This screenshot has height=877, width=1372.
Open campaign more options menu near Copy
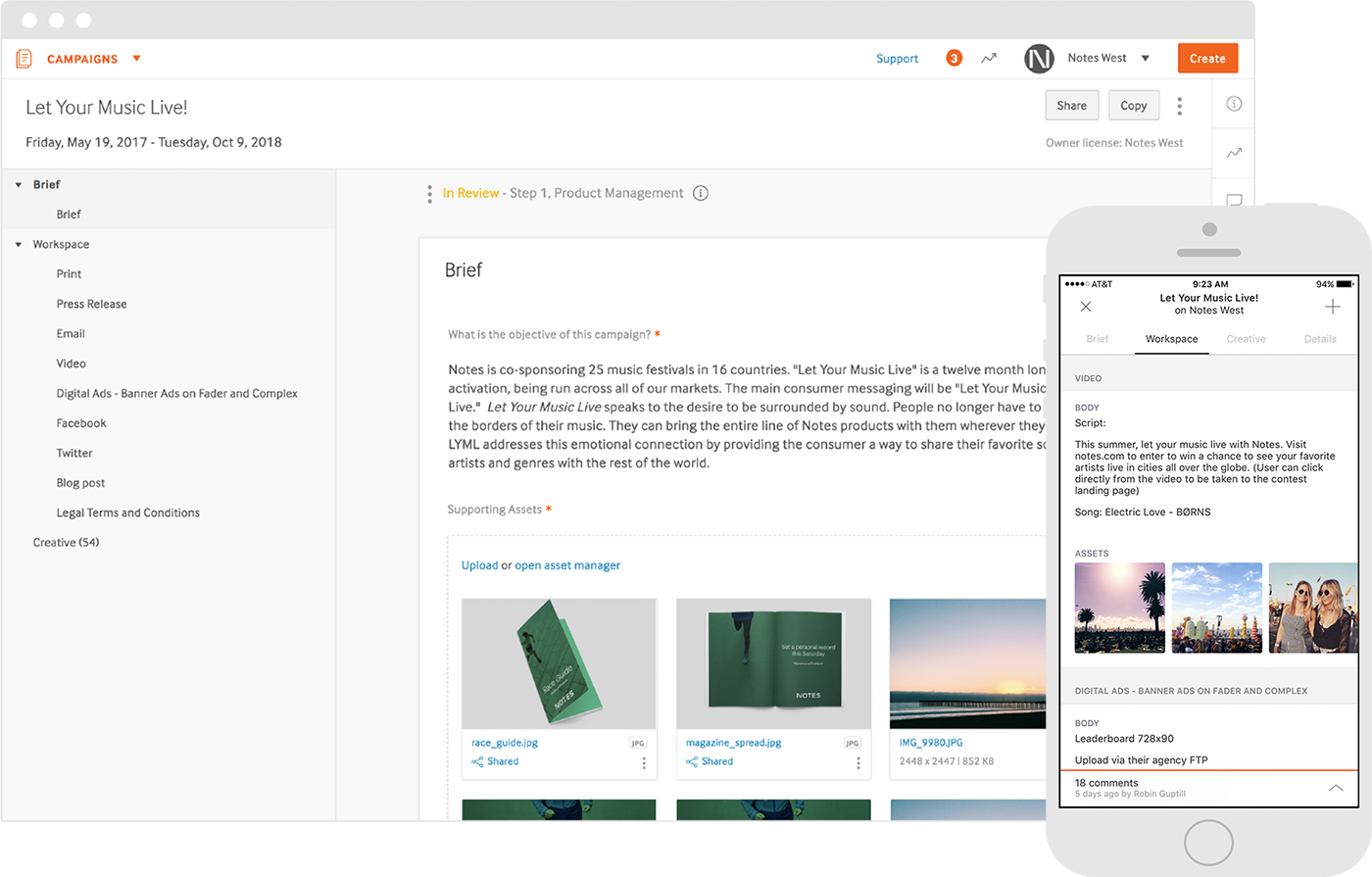1179,106
